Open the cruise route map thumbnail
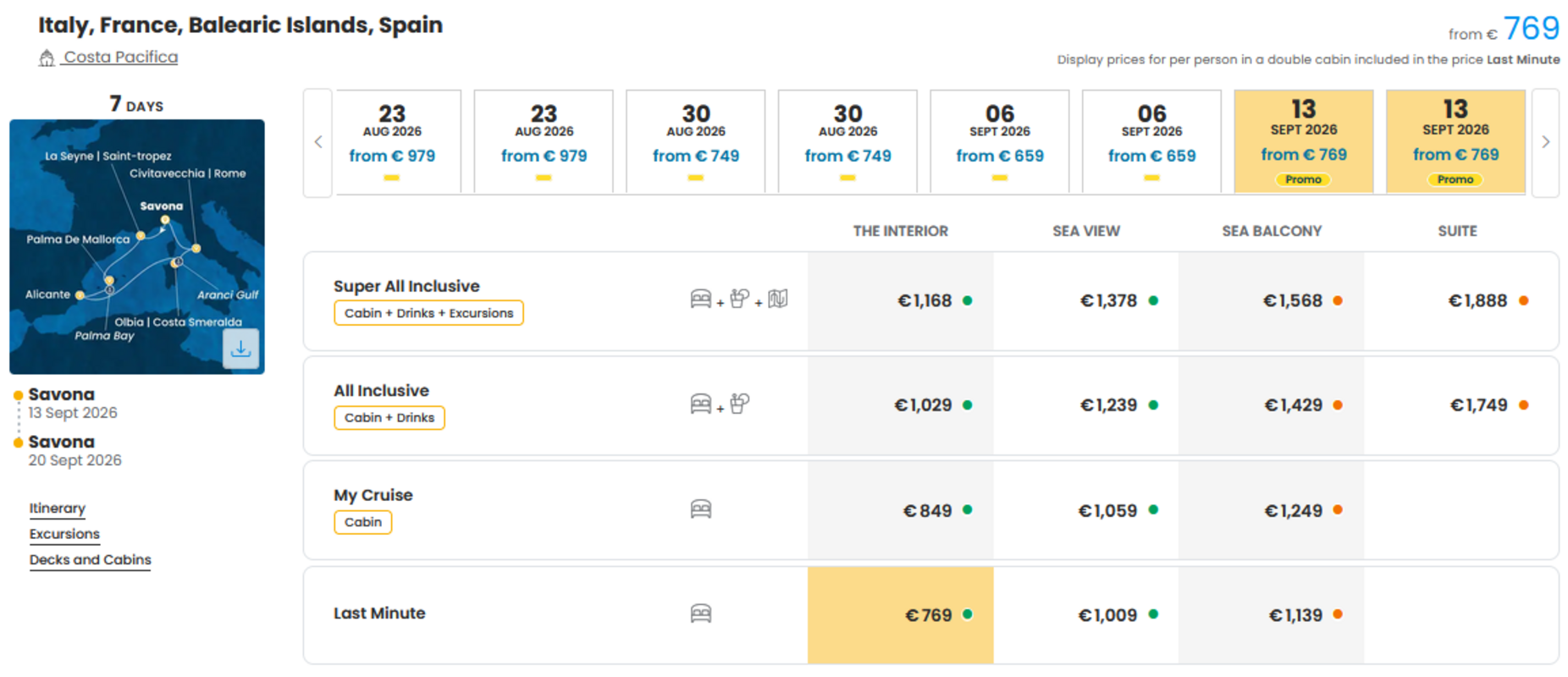 pos(137,246)
